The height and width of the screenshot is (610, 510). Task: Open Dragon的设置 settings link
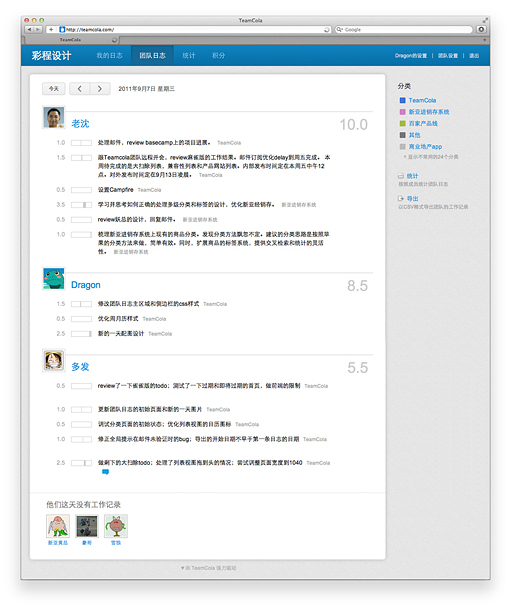pyautogui.click(x=411, y=56)
